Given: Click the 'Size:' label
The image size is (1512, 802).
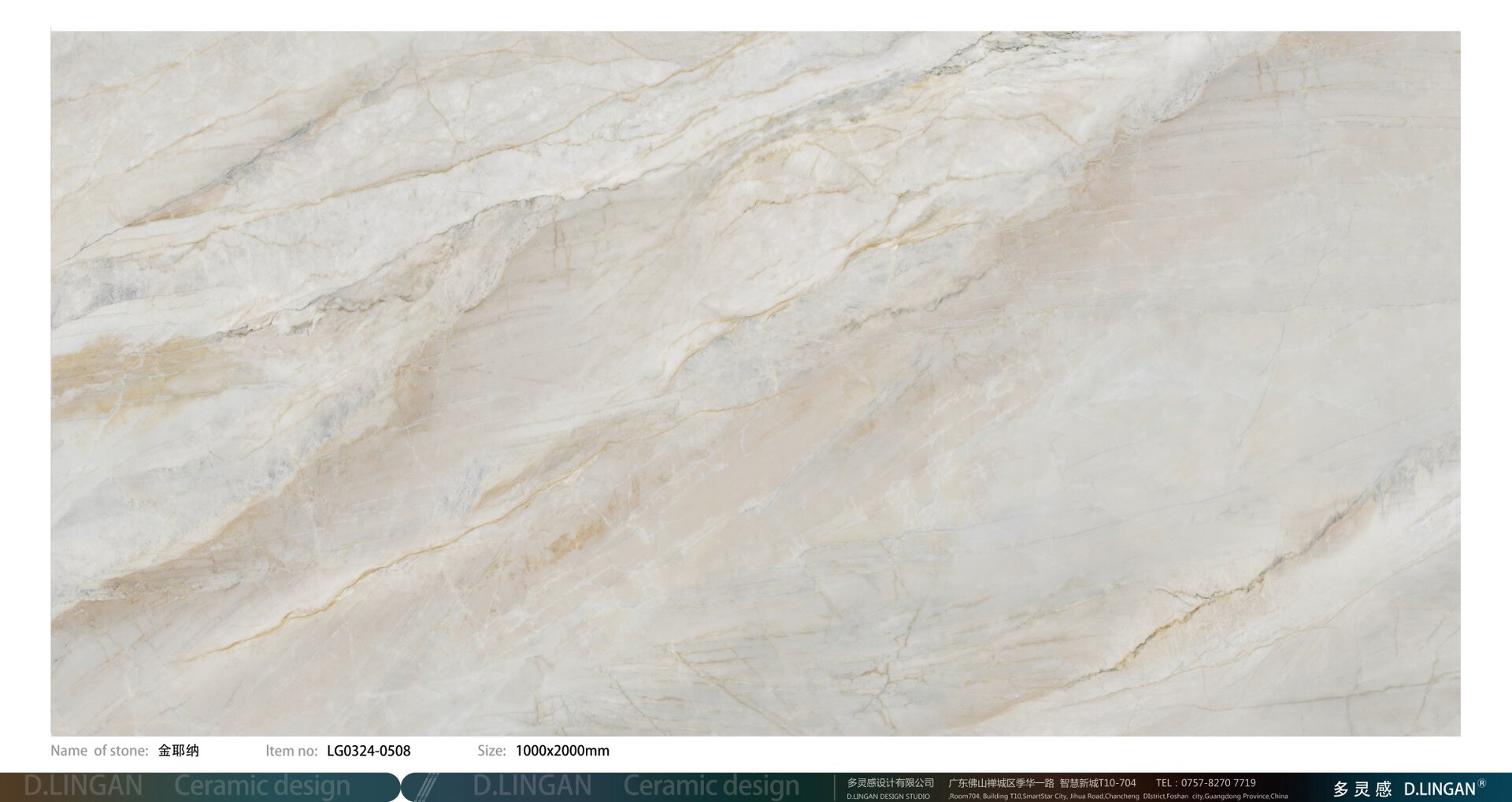Looking at the screenshot, I should pyautogui.click(x=491, y=751).
